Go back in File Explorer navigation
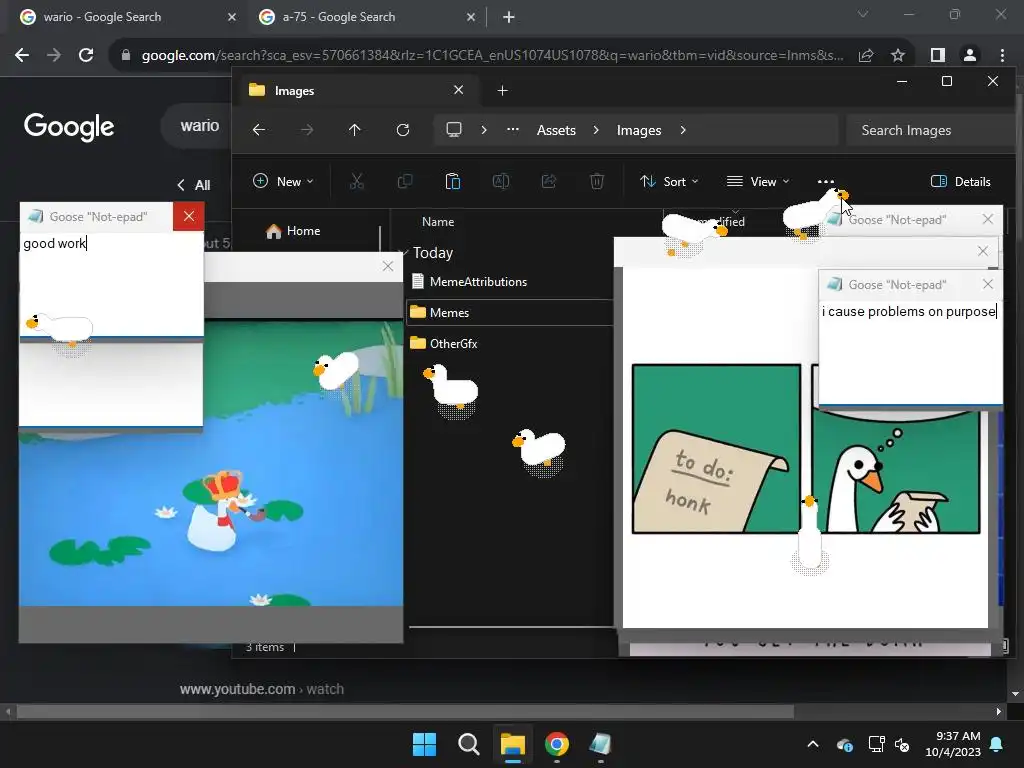 [259, 130]
